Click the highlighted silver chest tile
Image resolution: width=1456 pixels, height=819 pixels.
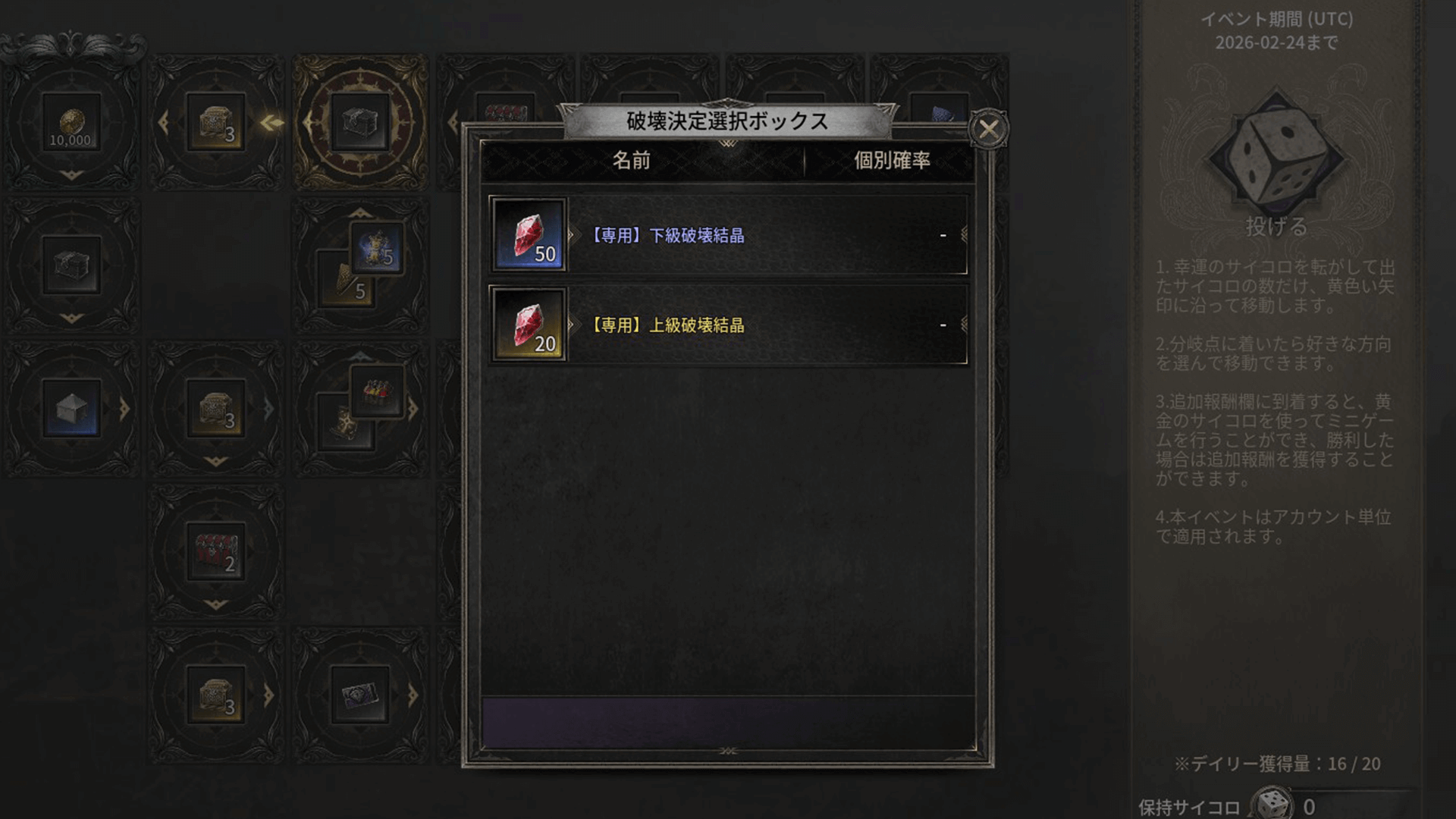tap(360, 123)
